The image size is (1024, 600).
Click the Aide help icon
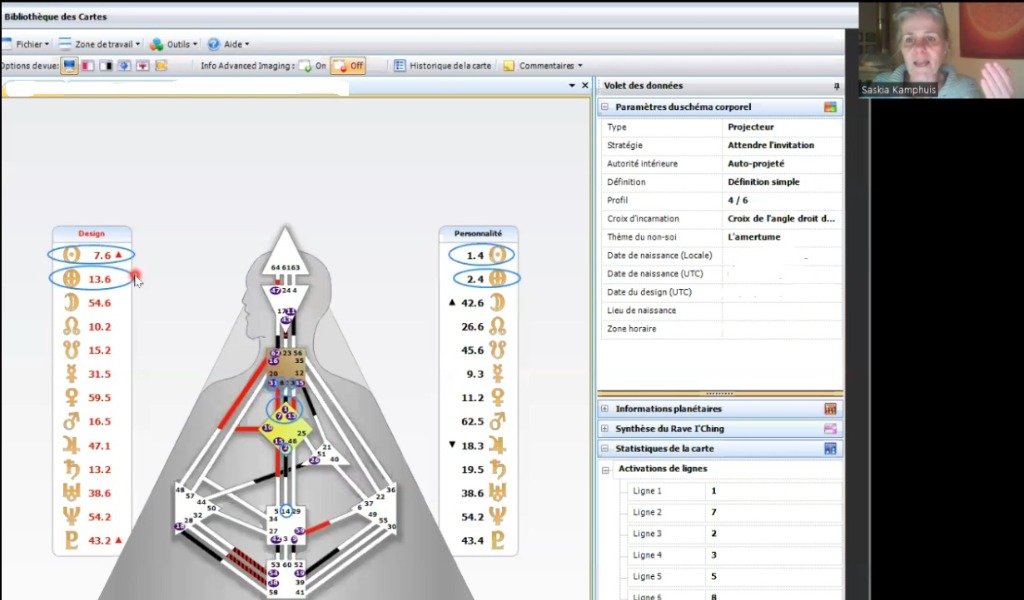214,44
